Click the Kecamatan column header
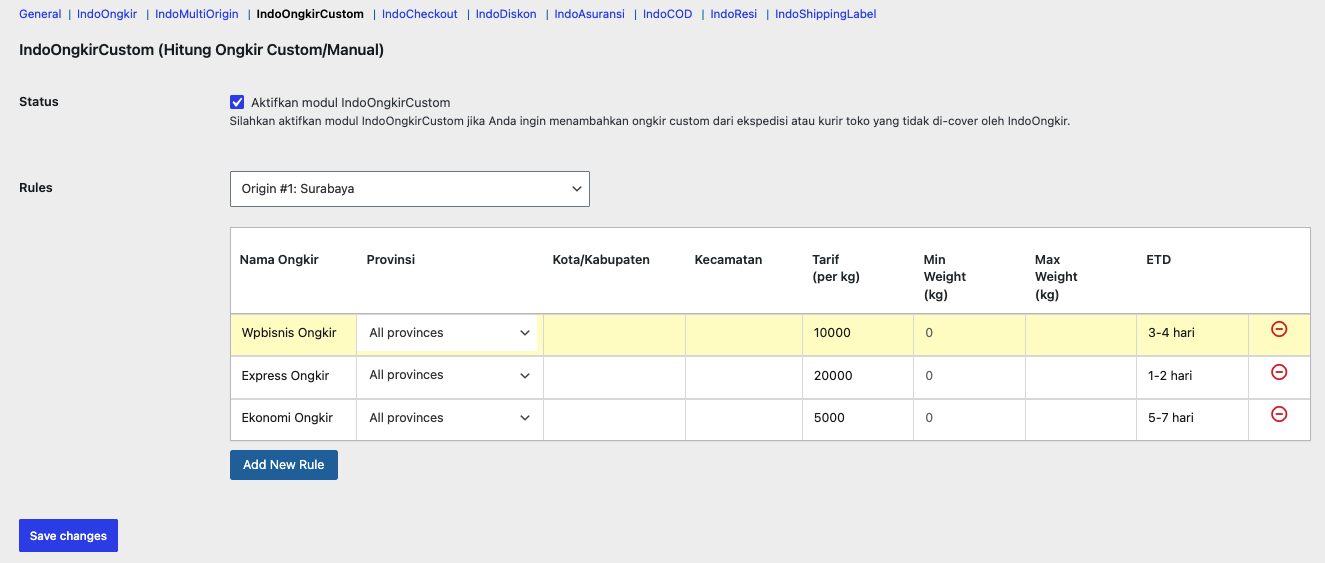This screenshot has width=1325, height=563. tap(728, 260)
